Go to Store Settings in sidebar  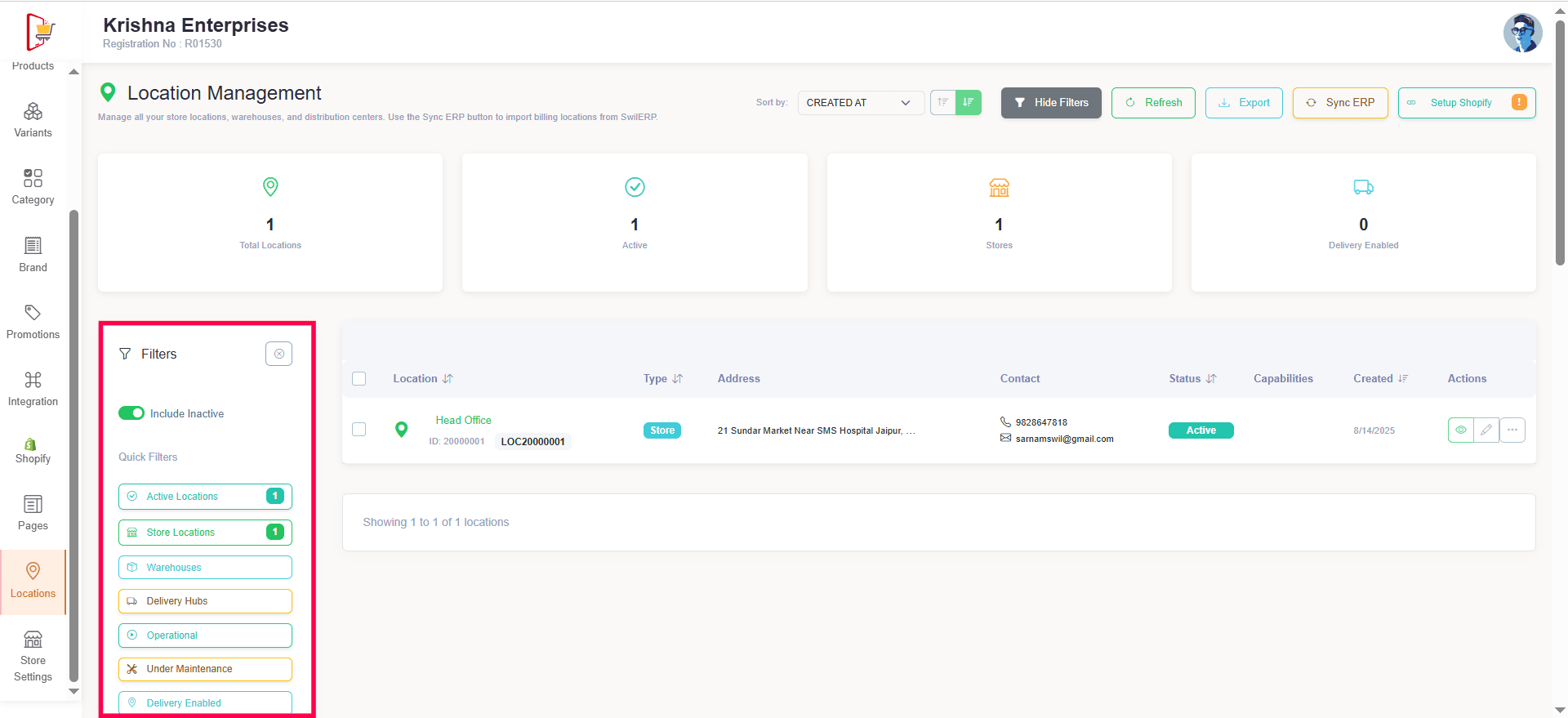pos(33,656)
